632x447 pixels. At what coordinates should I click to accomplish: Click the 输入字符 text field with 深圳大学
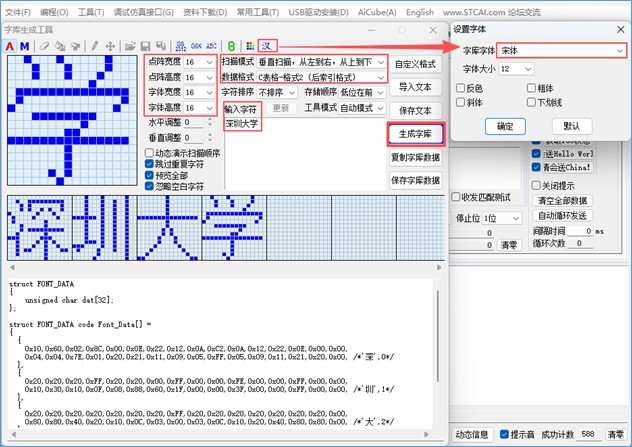click(x=241, y=125)
